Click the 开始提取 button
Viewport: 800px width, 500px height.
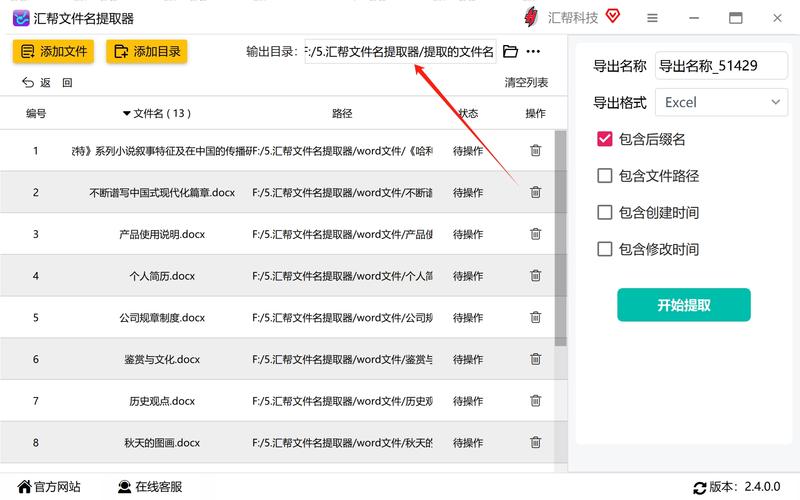click(684, 305)
